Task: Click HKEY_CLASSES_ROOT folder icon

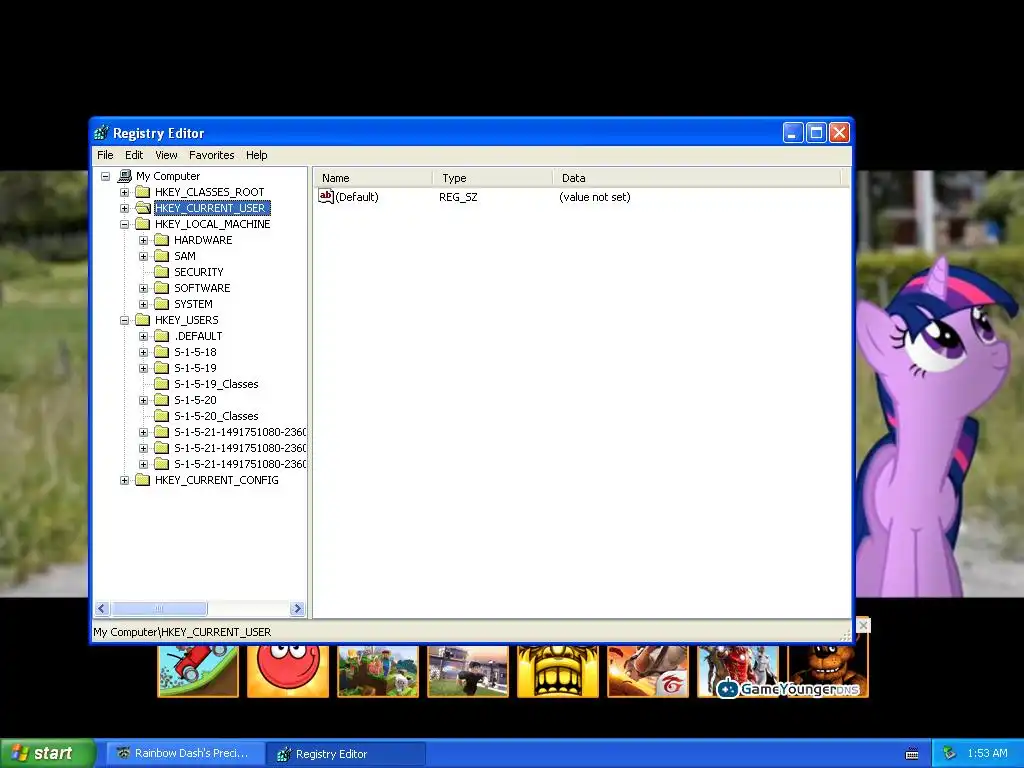Action: [142, 192]
